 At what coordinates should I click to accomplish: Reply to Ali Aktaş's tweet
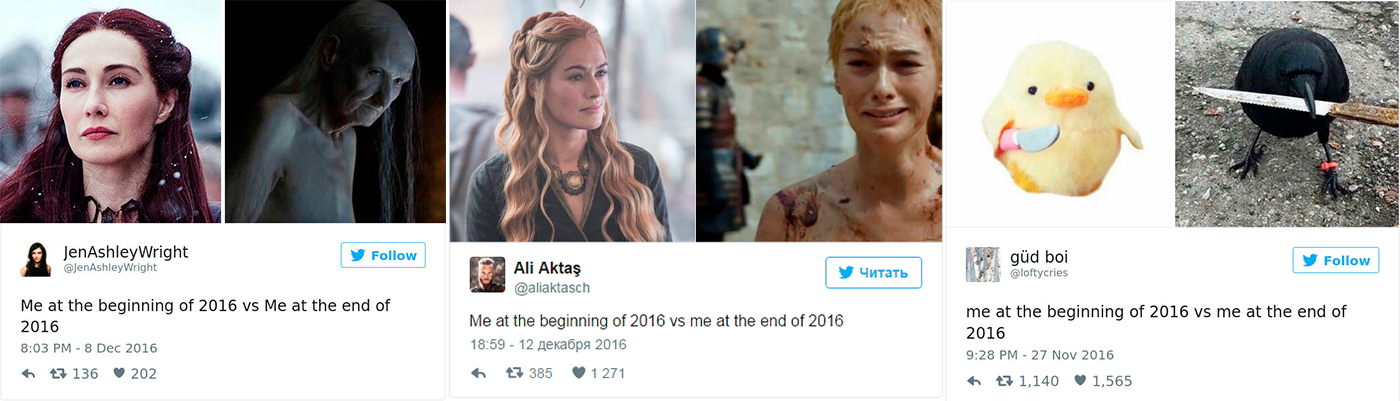point(479,373)
